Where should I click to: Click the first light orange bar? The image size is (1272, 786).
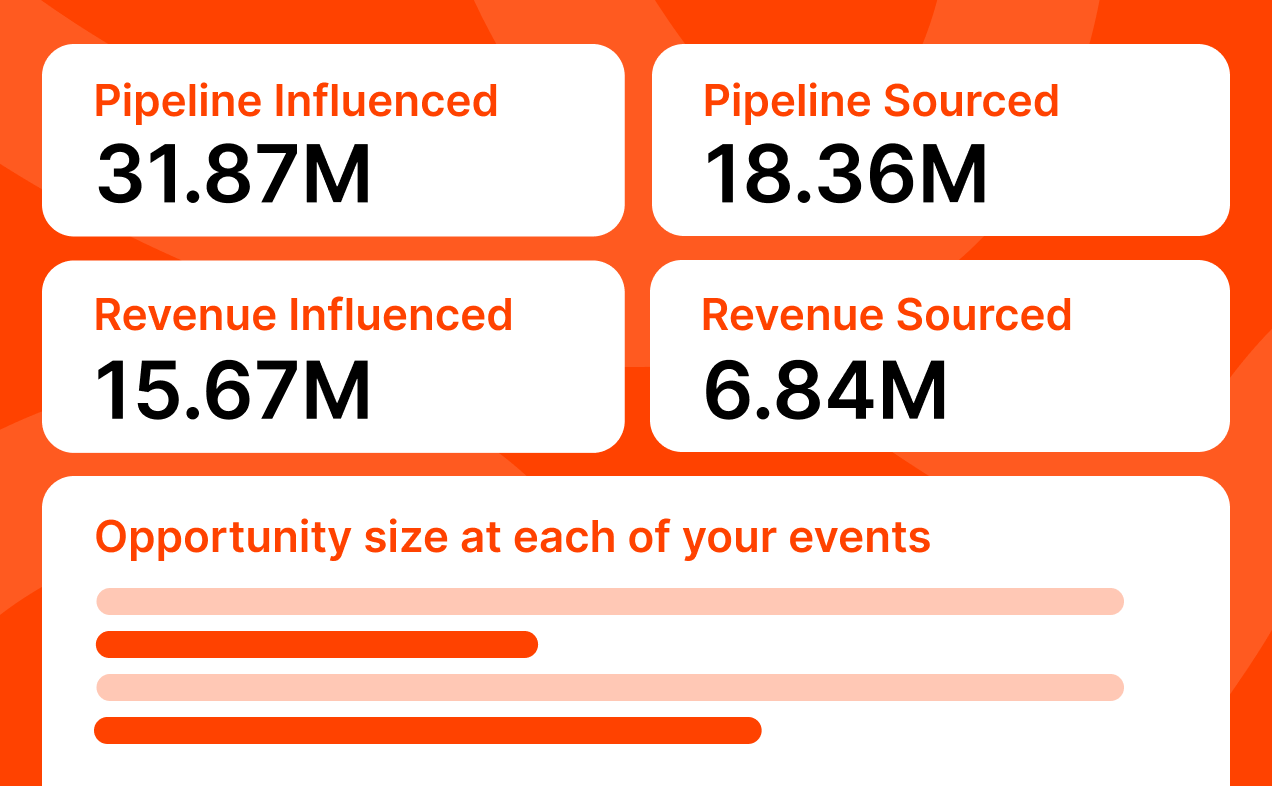(x=610, y=601)
